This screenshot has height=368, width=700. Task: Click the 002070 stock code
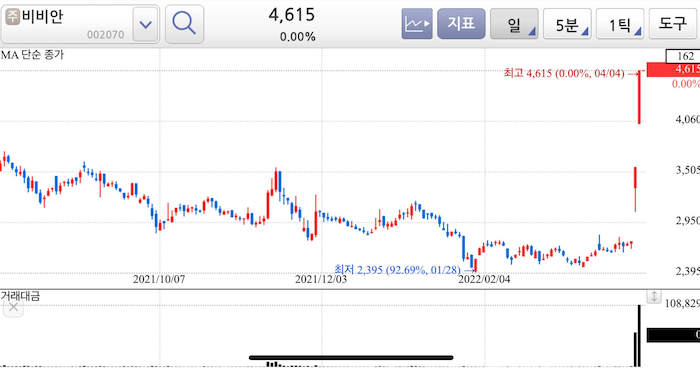pyautogui.click(x=105, y=34)
